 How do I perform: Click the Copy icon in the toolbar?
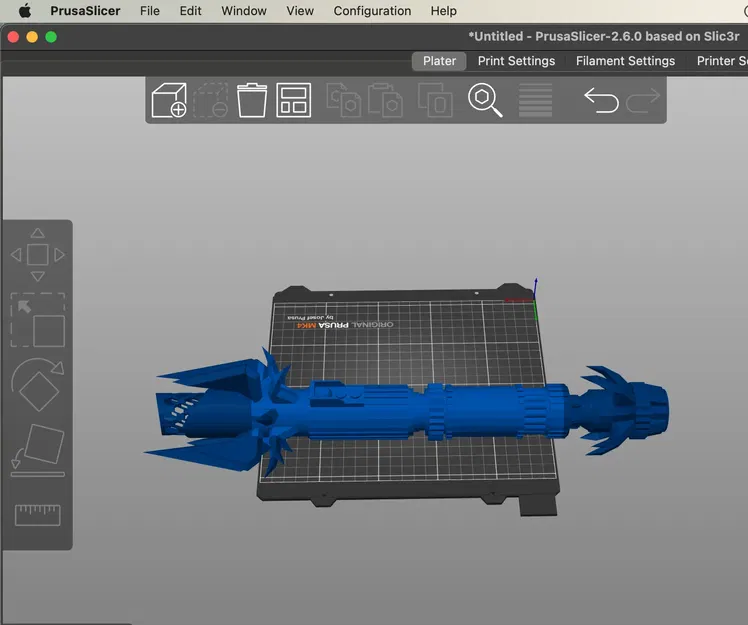[x=343, y=100]
